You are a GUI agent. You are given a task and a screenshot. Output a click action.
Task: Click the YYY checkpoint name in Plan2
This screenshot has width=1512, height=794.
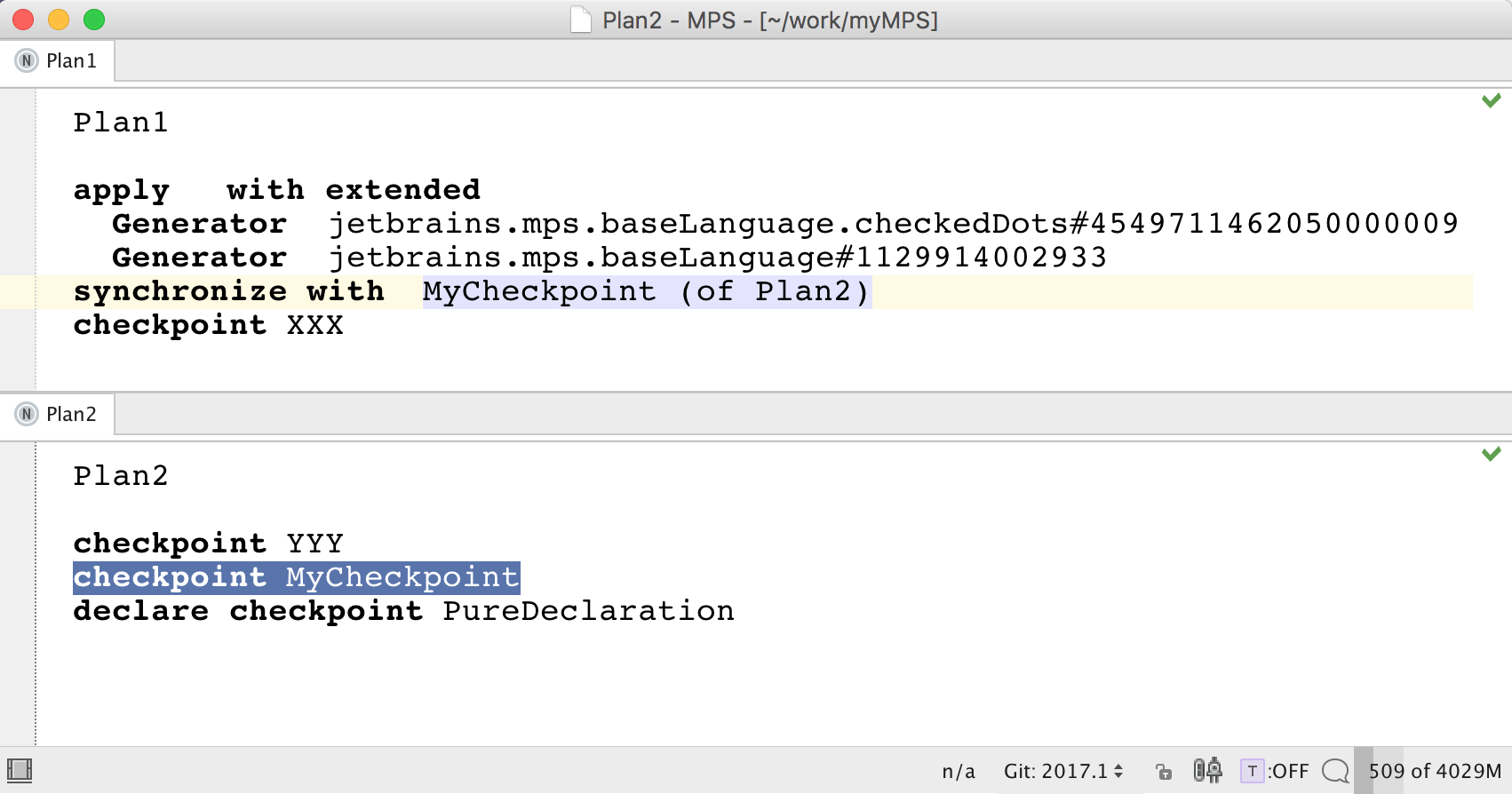[x=314, y=543]
